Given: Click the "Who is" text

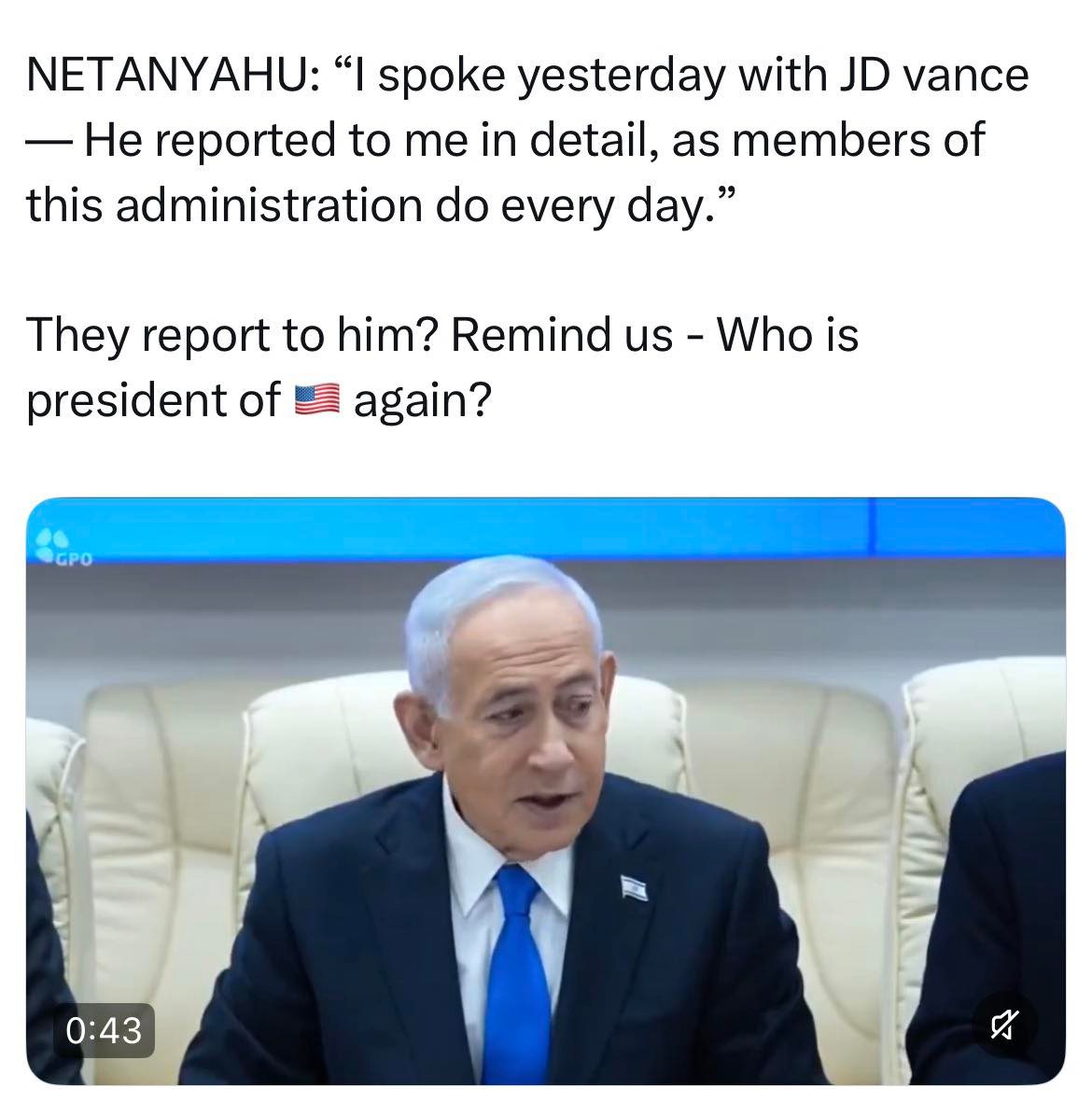Looking at the screenshot, I should coord(788,334).
